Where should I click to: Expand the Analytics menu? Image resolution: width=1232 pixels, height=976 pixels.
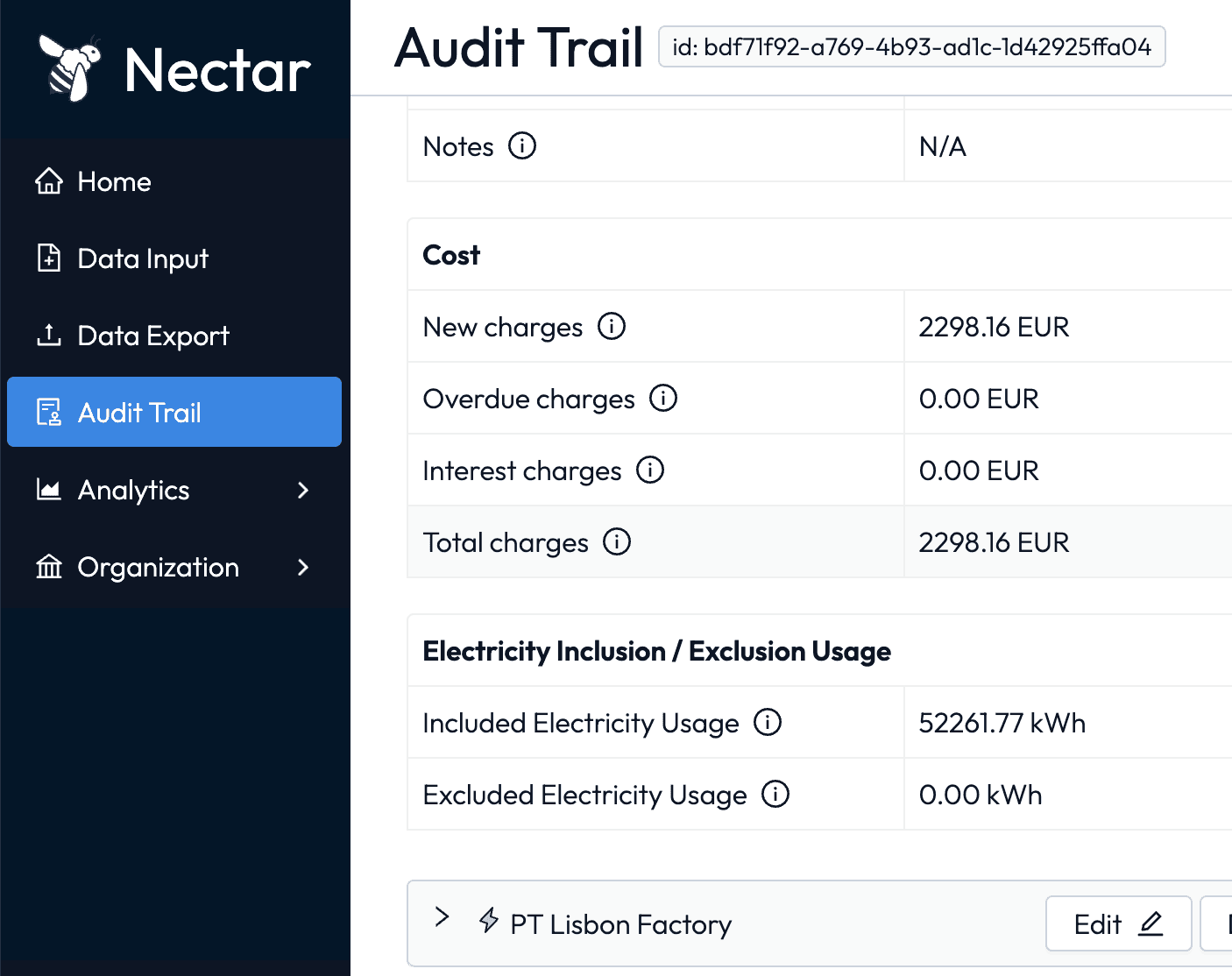coord(303,491)
